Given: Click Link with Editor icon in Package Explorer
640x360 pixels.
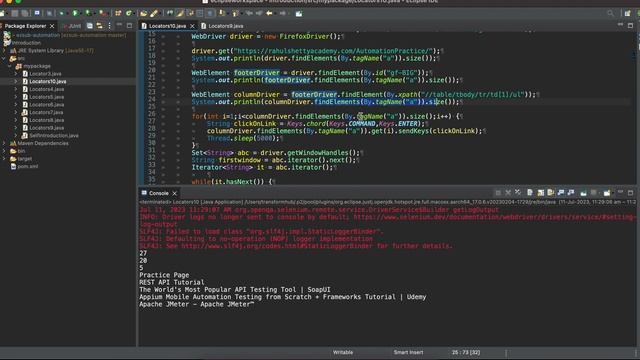Looking at the screenshot, I should [x=99, y=26].
